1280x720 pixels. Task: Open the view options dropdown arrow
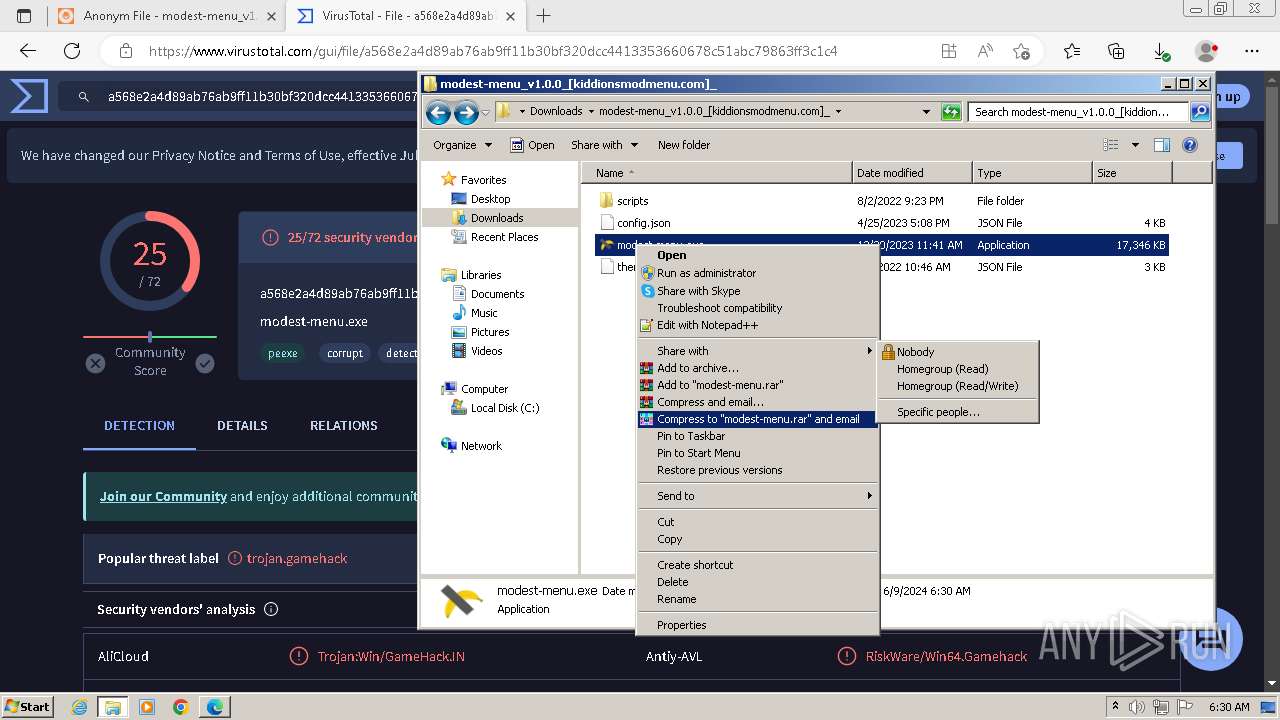(x=1135, y=145)
